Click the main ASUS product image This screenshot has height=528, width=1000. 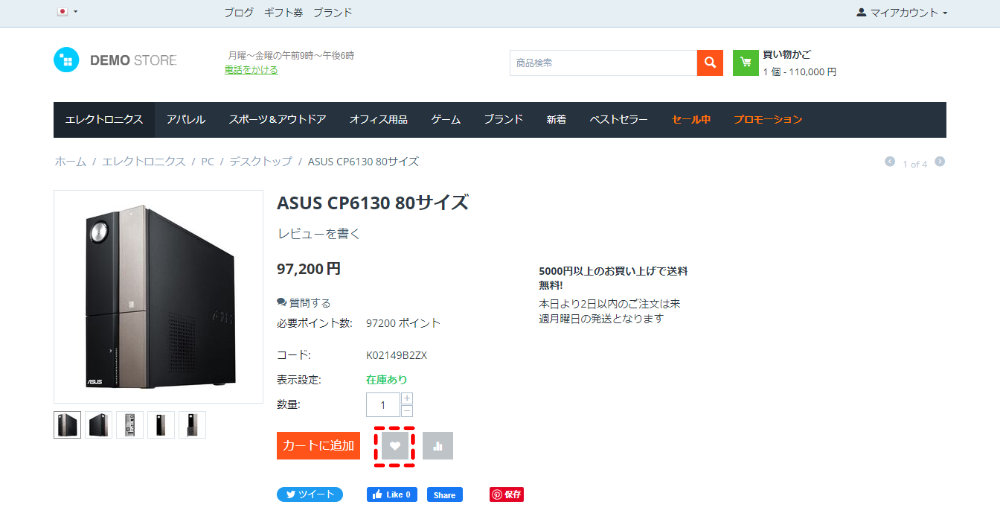click(159, 297)
